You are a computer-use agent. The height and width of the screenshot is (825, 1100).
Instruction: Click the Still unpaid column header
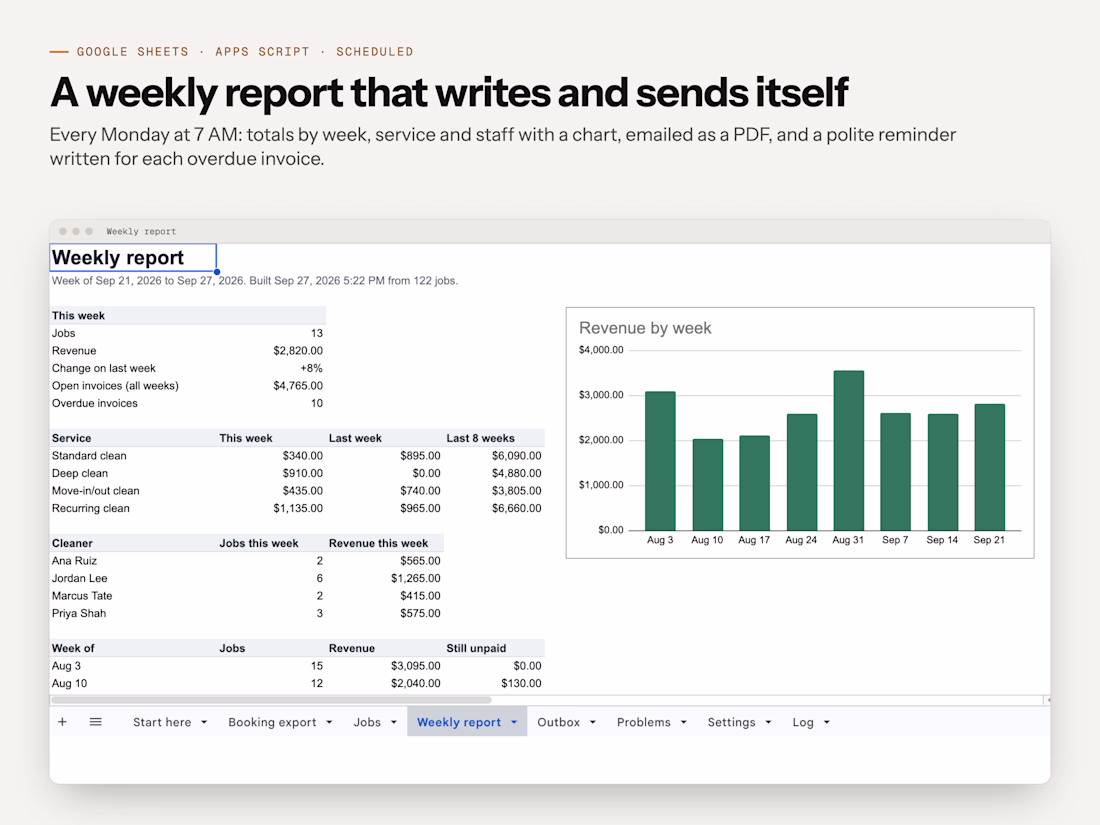pos(476,648)
